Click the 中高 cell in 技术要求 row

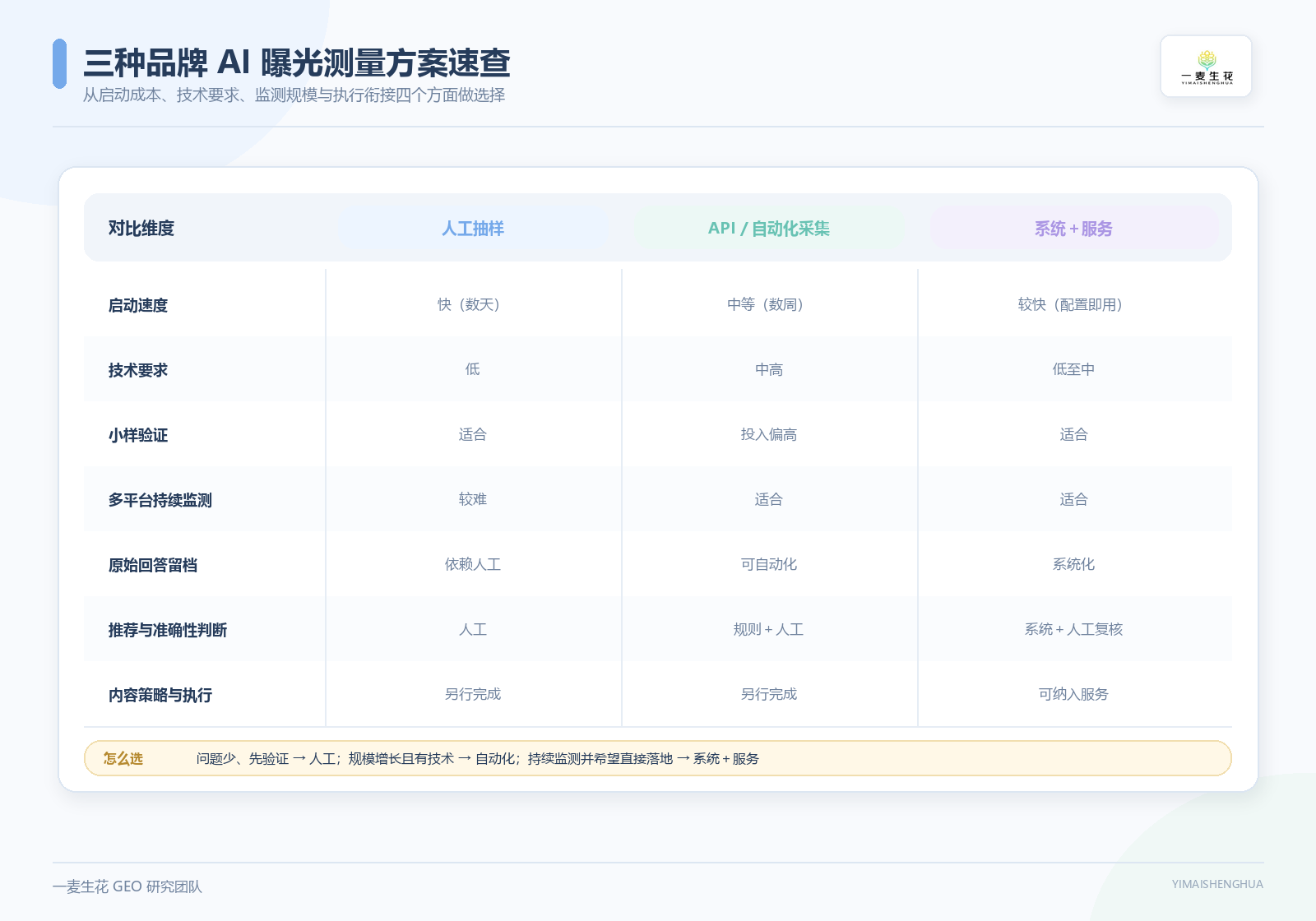[x=769, y=369]
